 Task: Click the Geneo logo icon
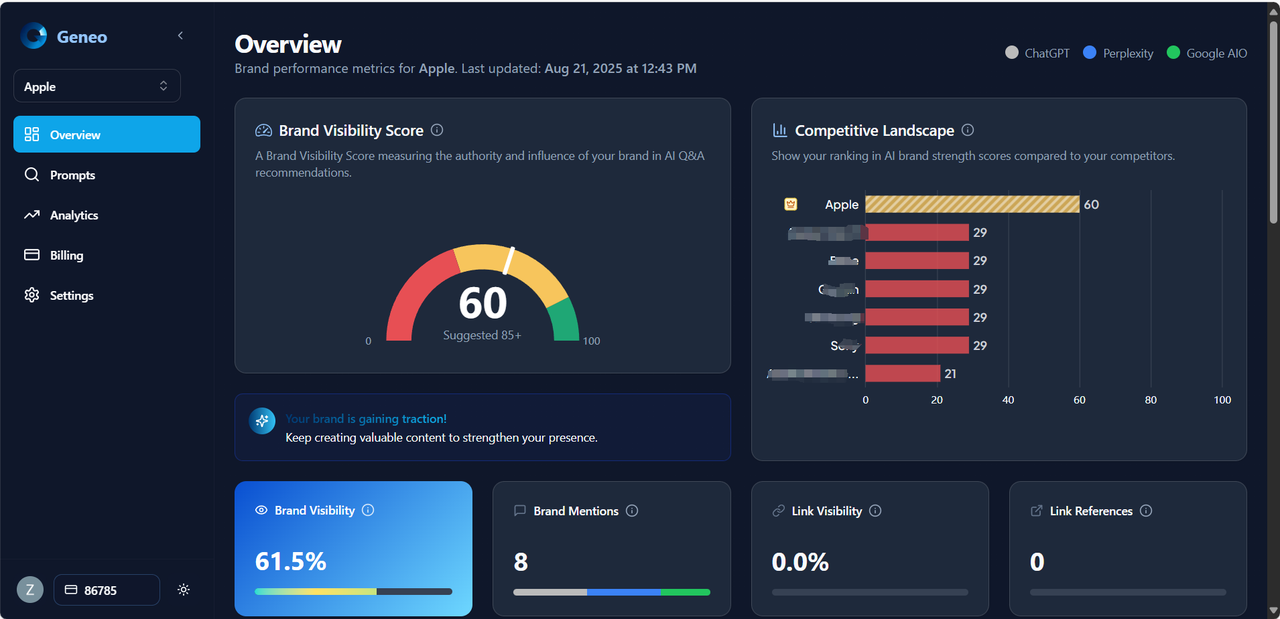click(x=34, y=36)
